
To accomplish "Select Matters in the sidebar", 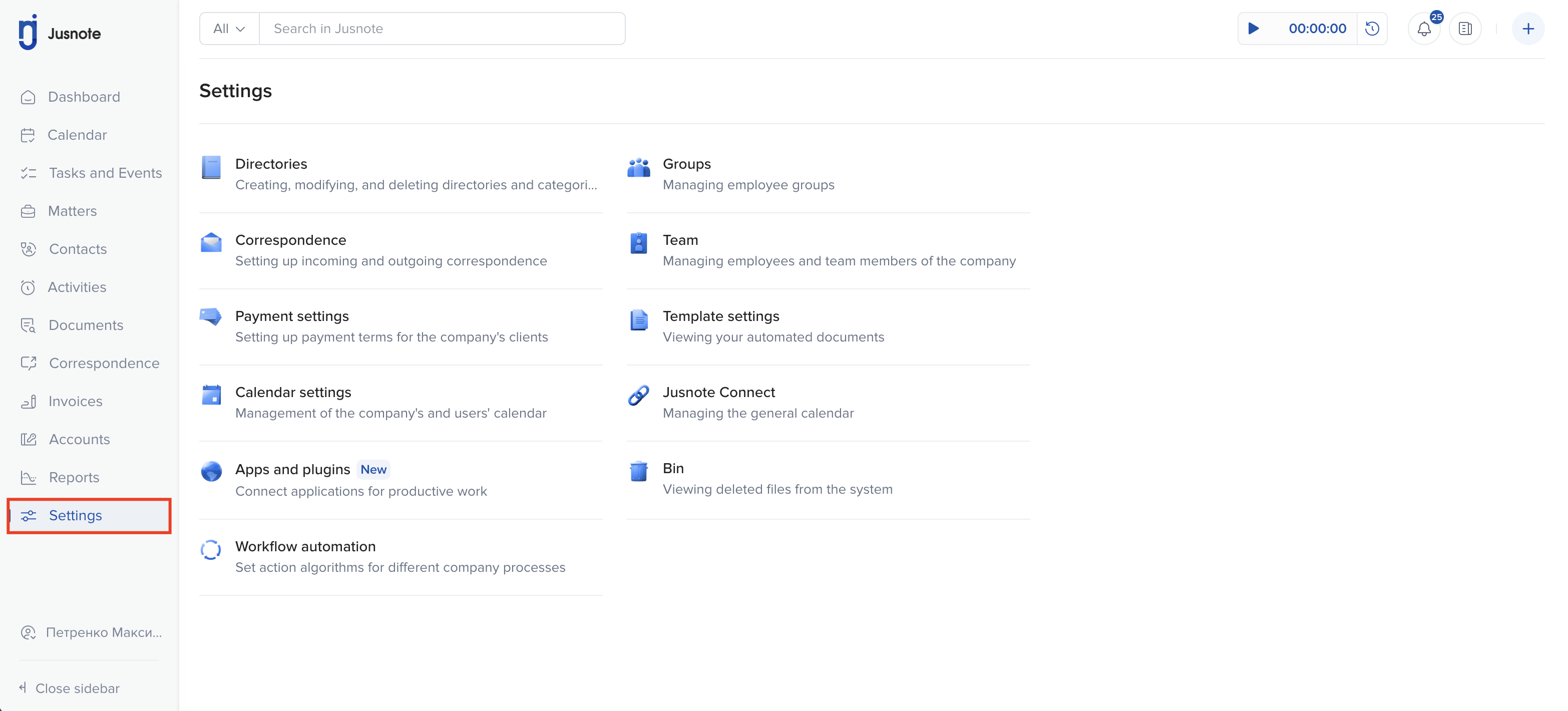I will point(73,211).
